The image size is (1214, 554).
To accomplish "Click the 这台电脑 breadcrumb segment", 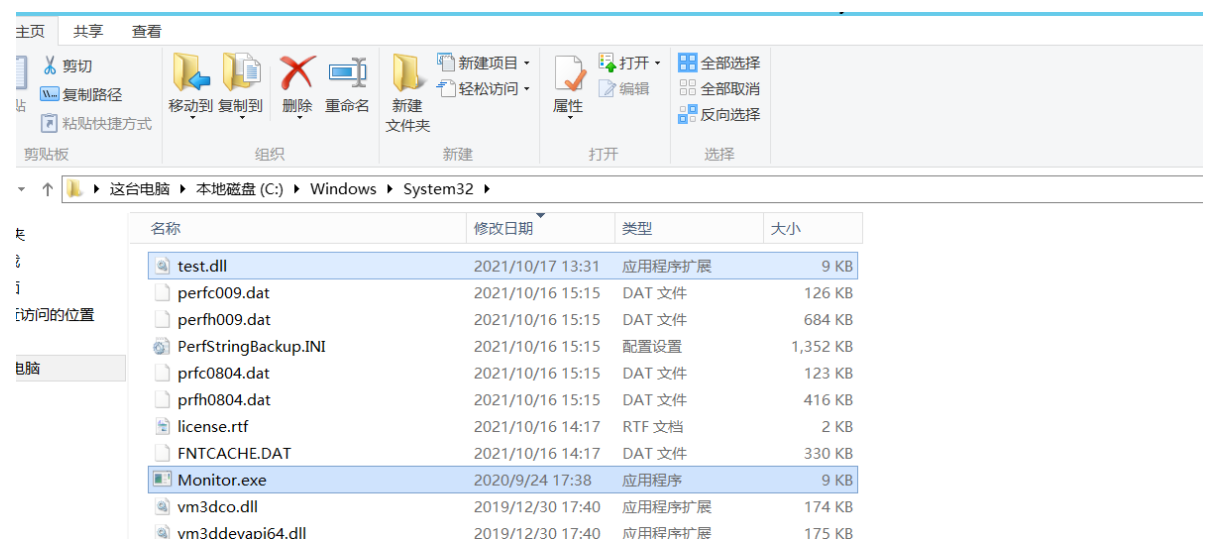I will pos(140,189).
